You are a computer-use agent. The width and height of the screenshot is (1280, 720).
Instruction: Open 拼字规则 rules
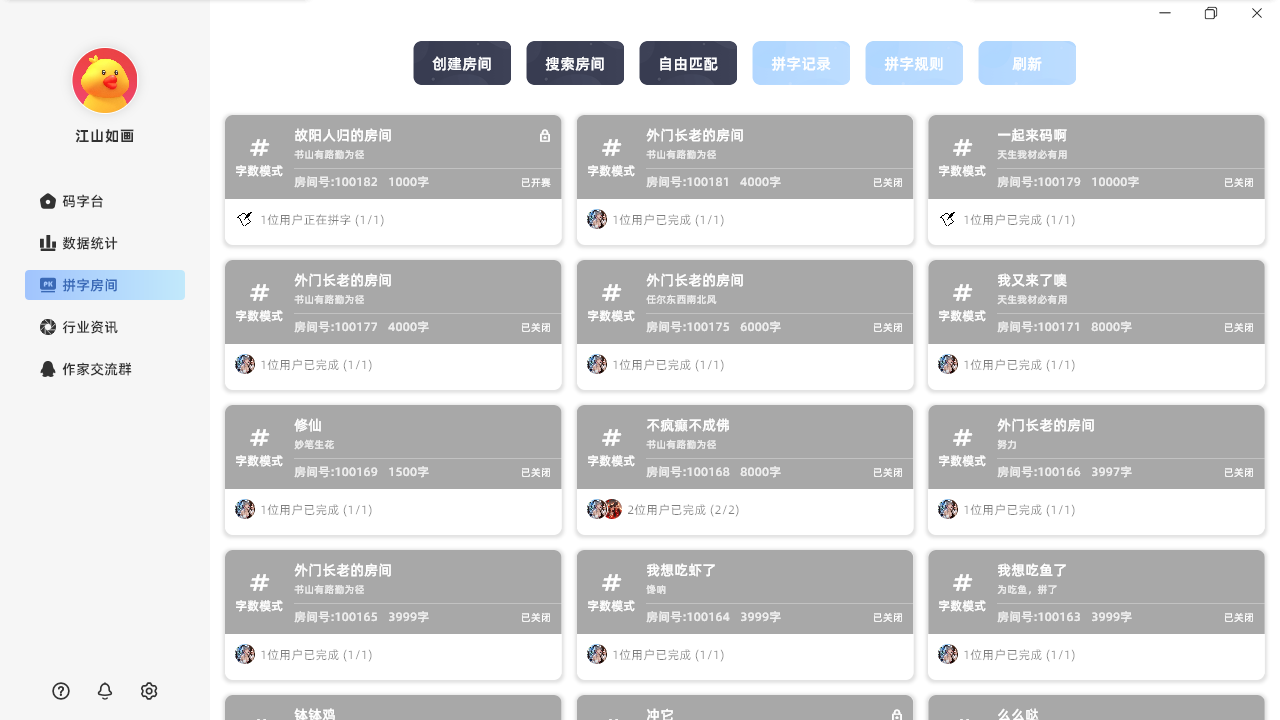pos(914,63)
